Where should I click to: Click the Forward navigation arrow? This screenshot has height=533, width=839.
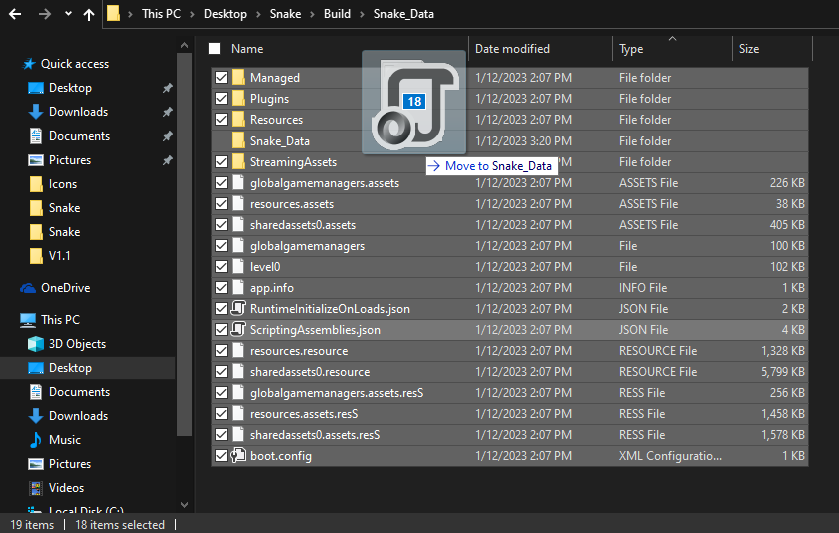coord(45,14)
